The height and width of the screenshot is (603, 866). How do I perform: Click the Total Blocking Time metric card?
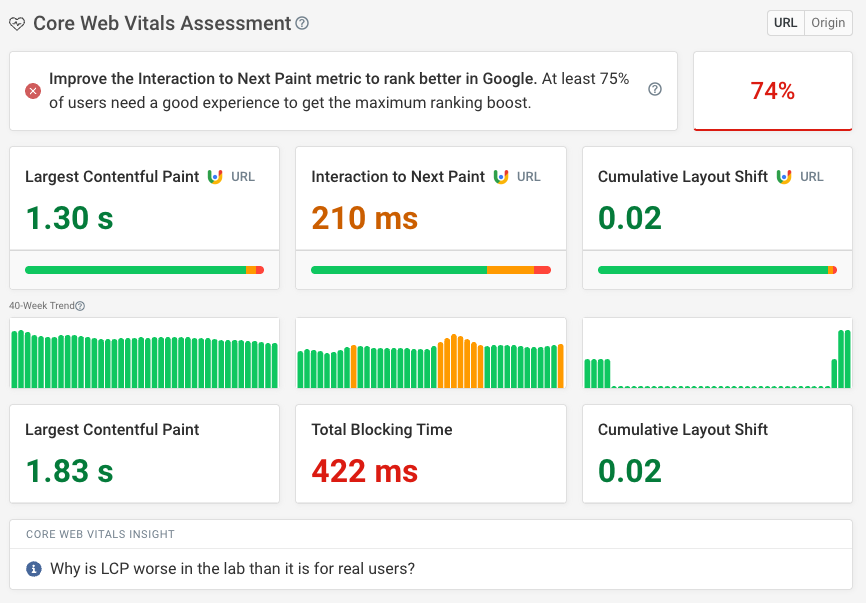coord(430,453)
